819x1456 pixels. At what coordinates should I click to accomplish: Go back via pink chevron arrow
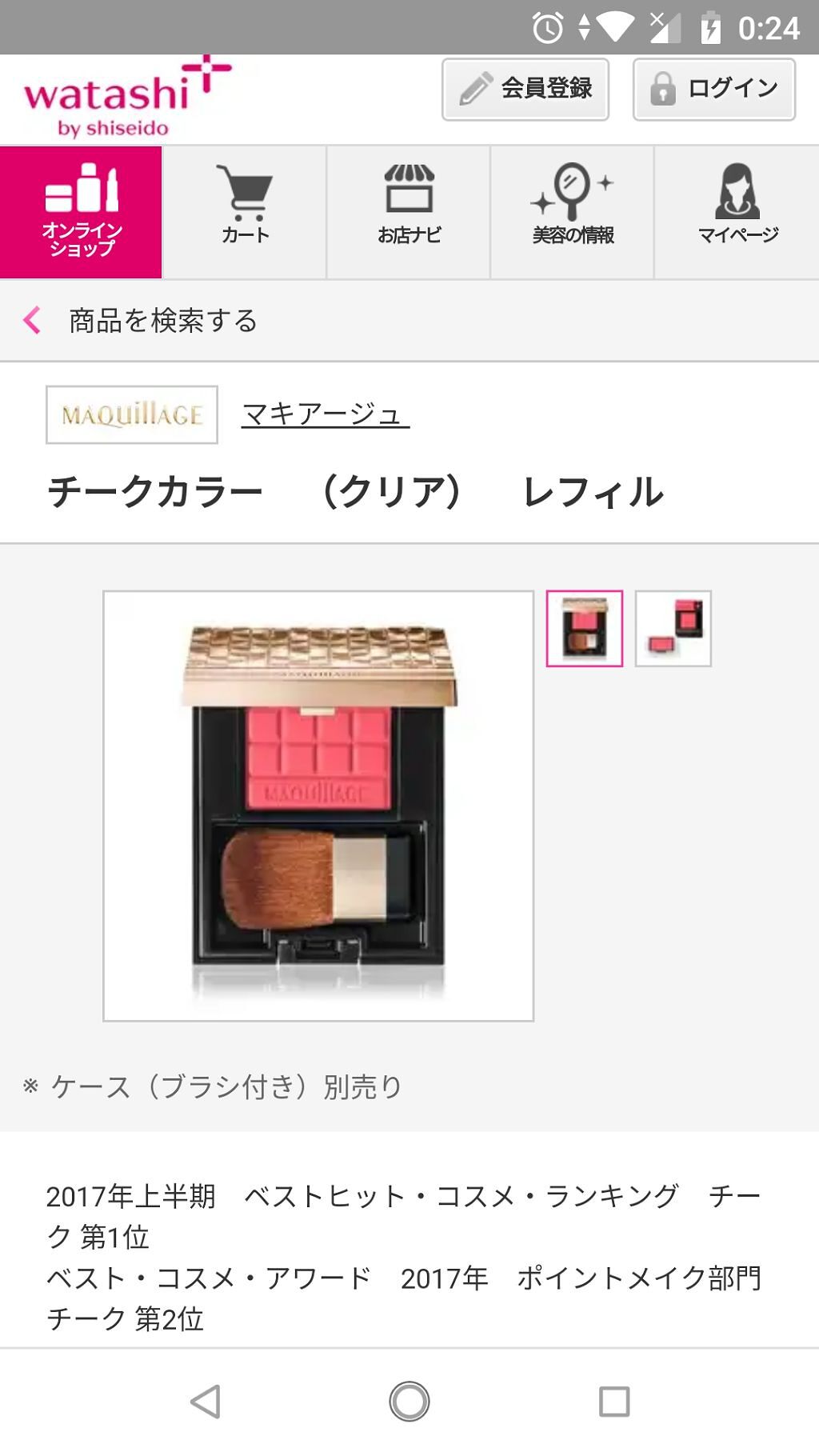click(x=32, y=320)
